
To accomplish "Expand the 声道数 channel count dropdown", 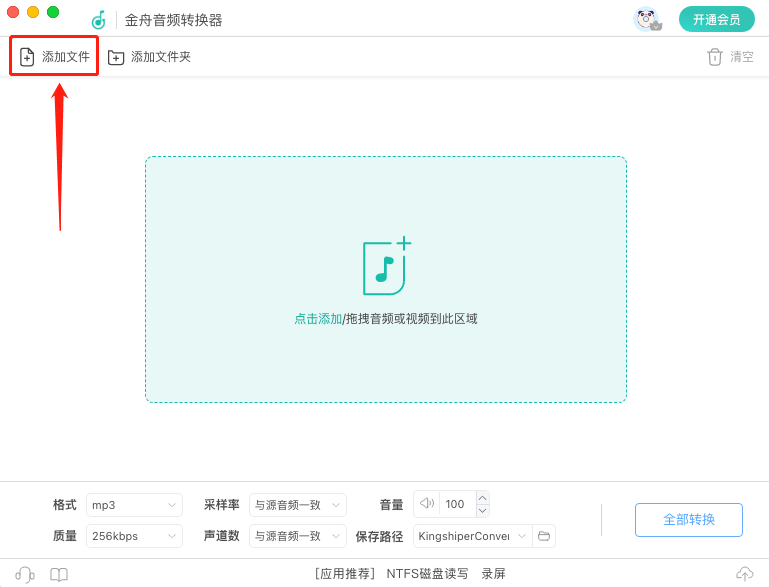I will coord(298,536).
